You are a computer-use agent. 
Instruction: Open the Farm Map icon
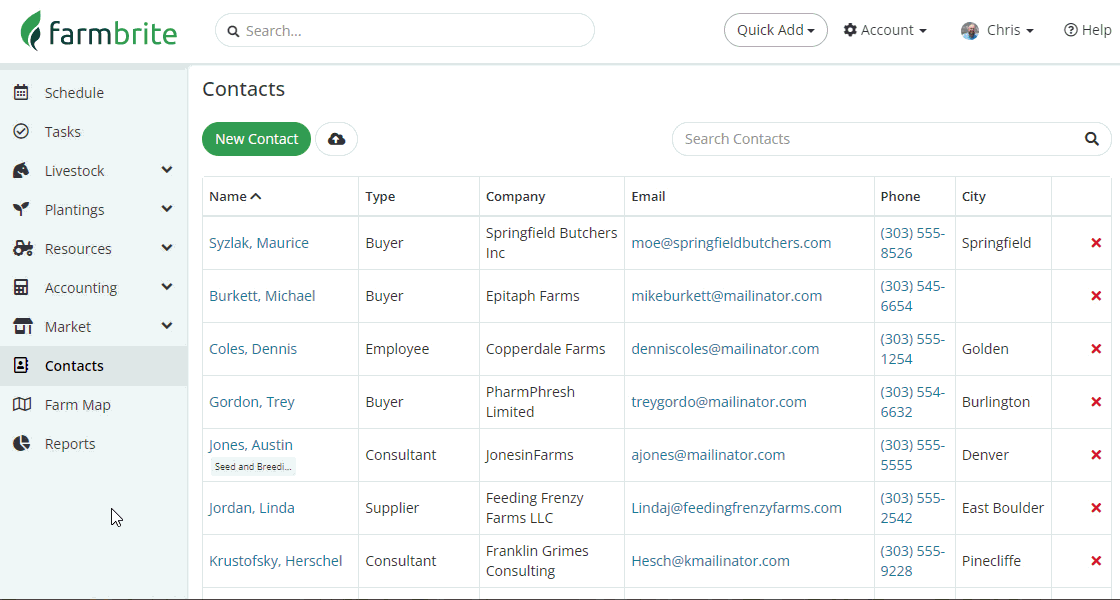(21, 405)
